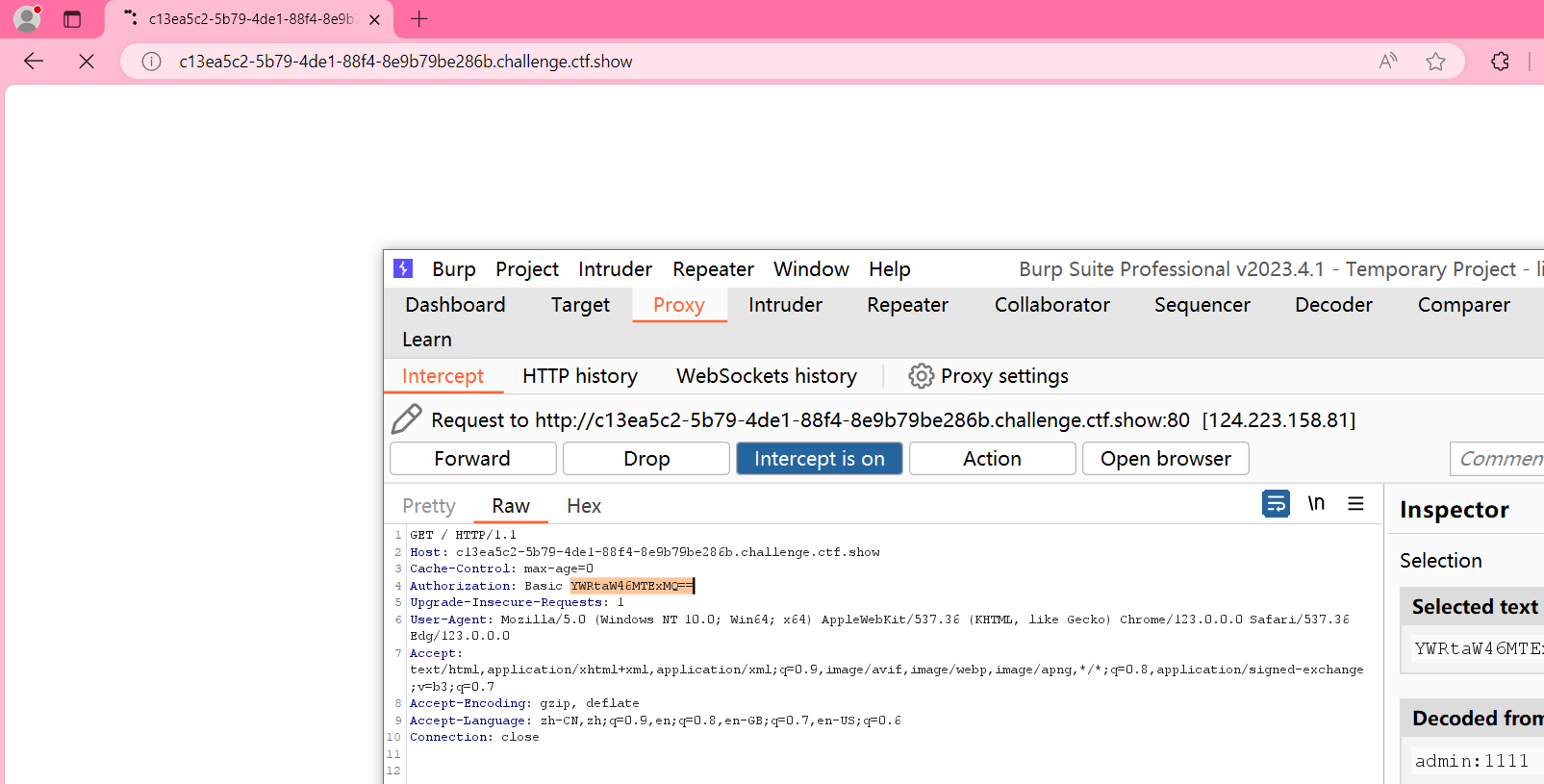Viewport: 1544px width, 784px height.
Task: Click the Comment input field
Action: pos(1498,459)
